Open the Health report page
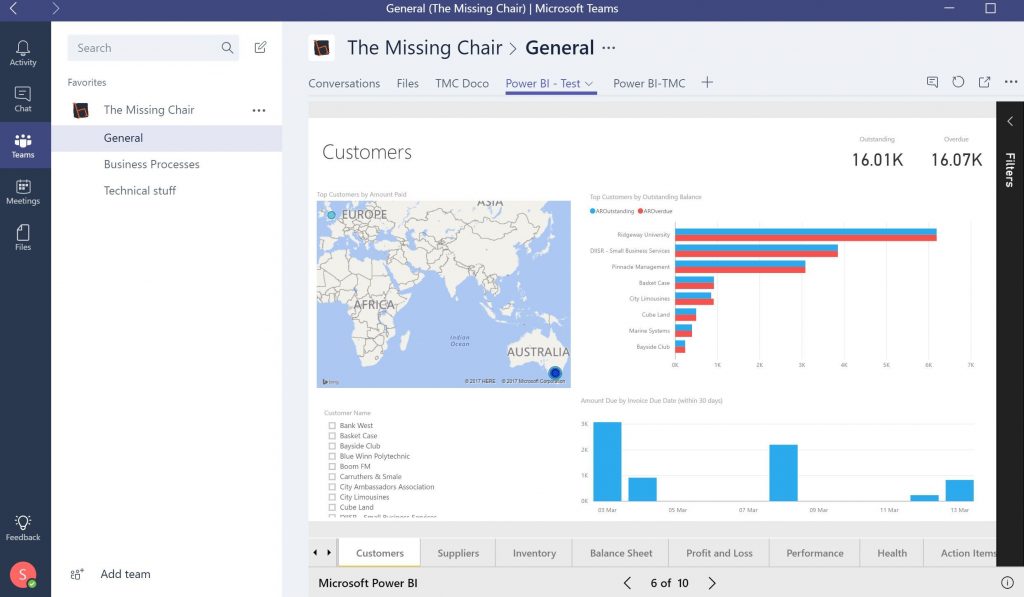The height and width of the screenshot is (597, 1024). pyautogui.click(x=891, y=553)
